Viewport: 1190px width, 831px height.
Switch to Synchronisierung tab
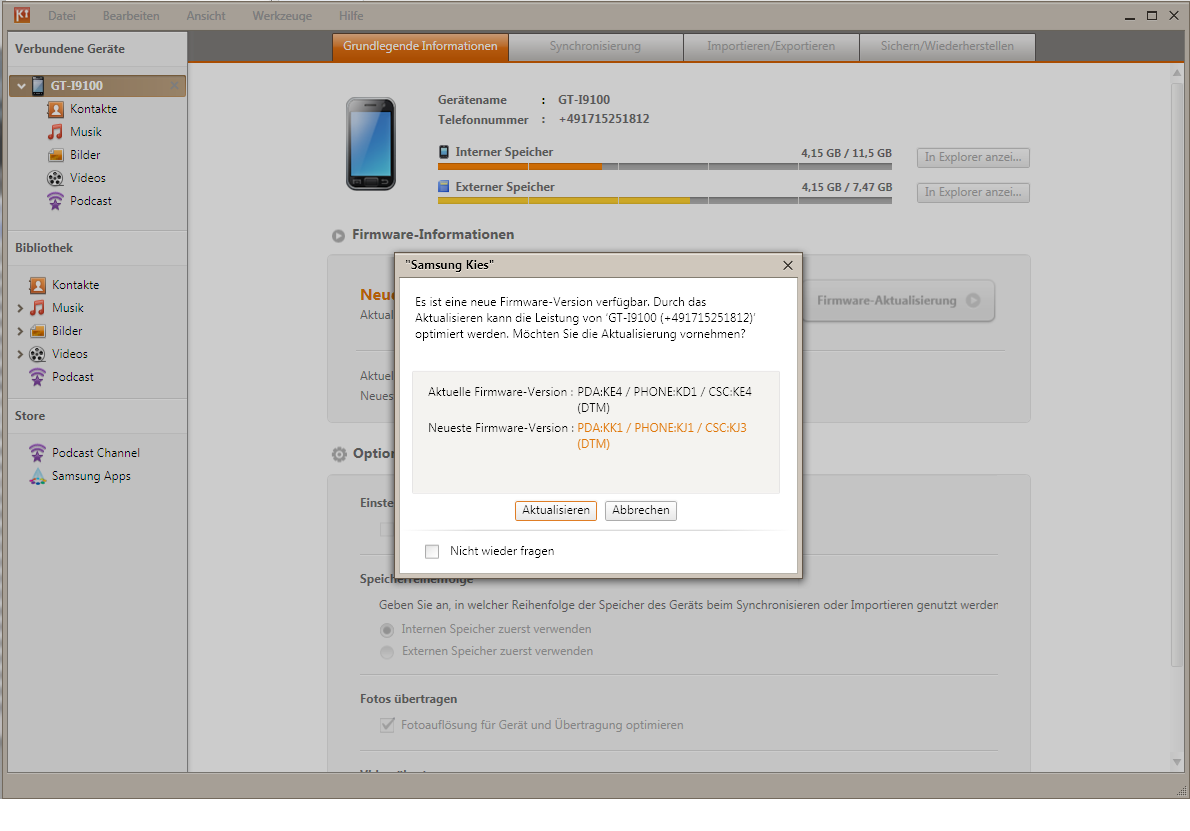[x=596, y=46]
